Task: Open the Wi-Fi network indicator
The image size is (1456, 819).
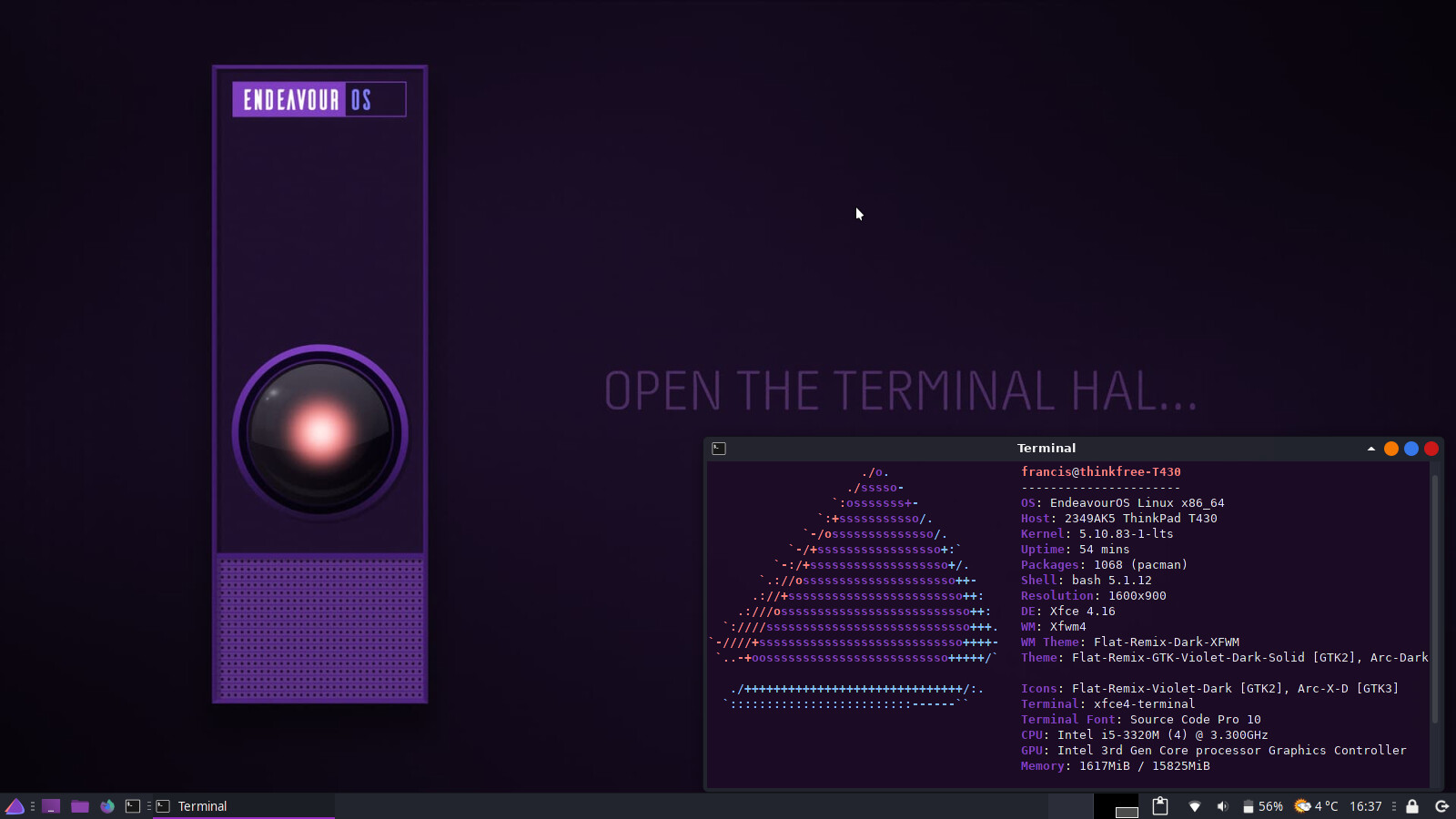Action: click(x=1195, y=806)
